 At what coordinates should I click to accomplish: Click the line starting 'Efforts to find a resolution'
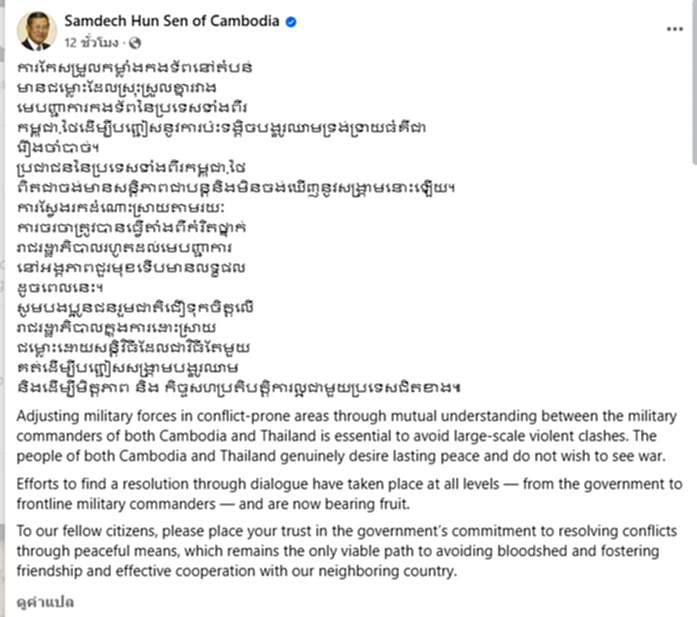(349, 484)
